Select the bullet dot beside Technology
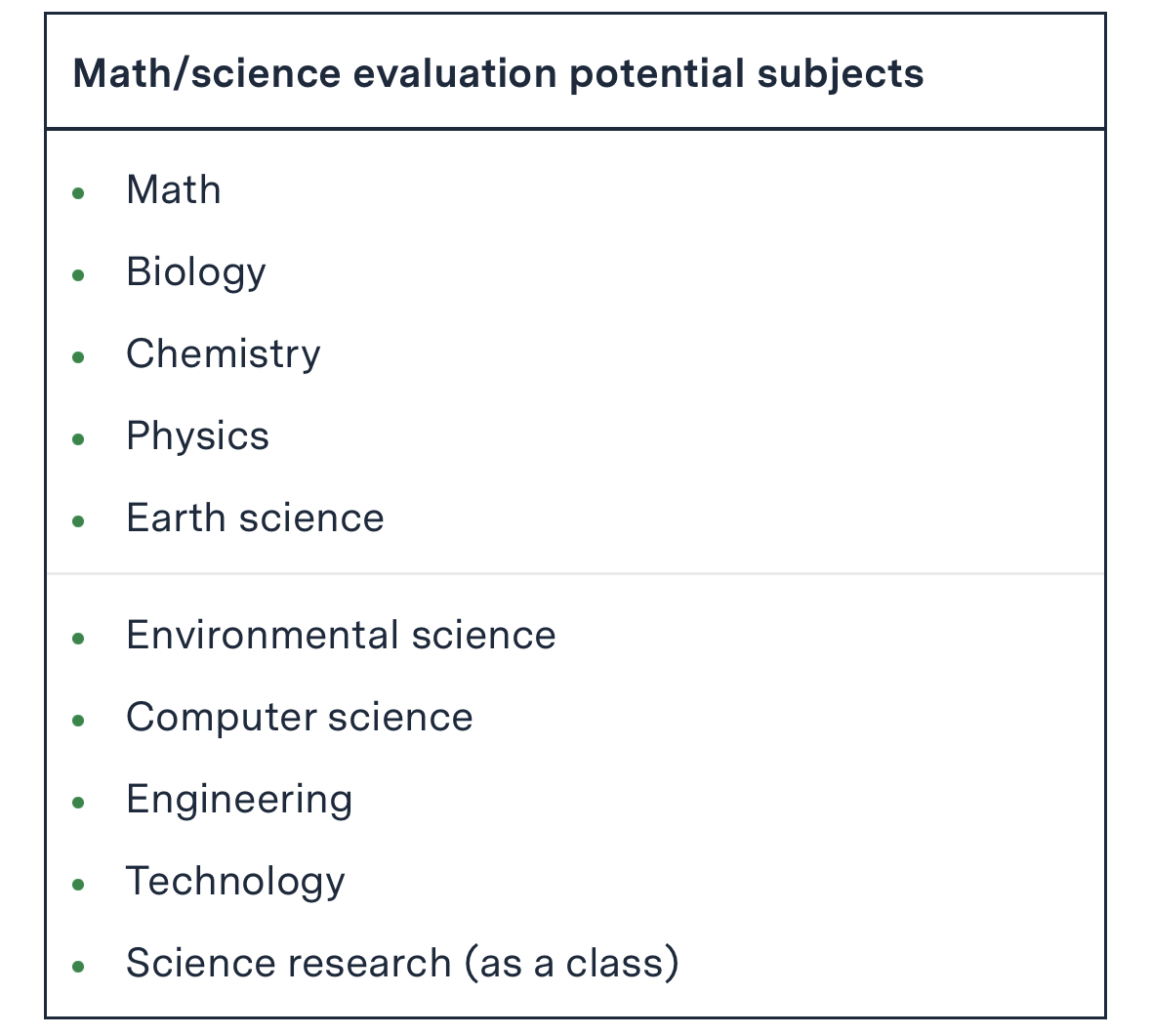The height and width of the screenshot is (1036, 1151). coord(79,886)
